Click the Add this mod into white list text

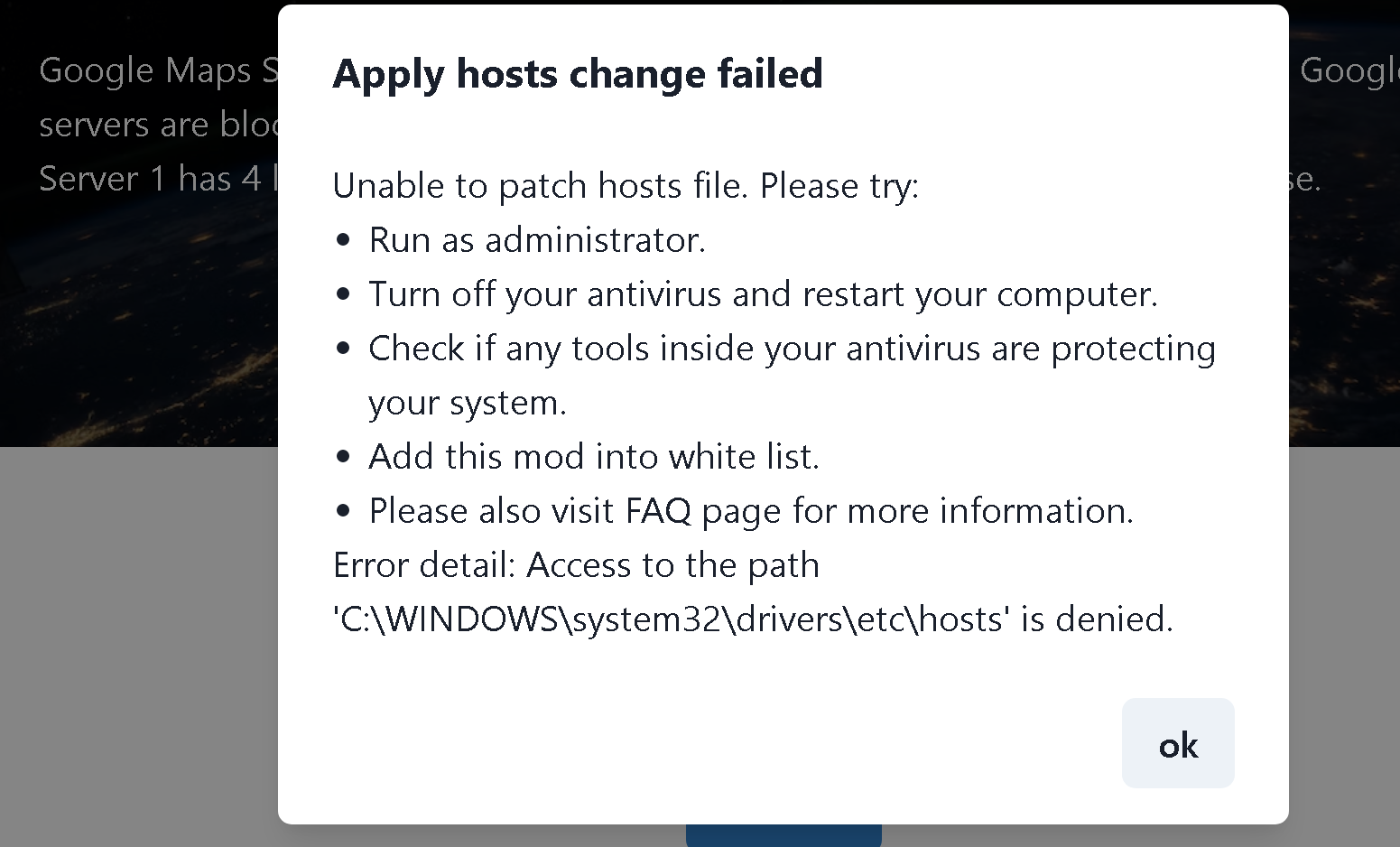point(594,456)
